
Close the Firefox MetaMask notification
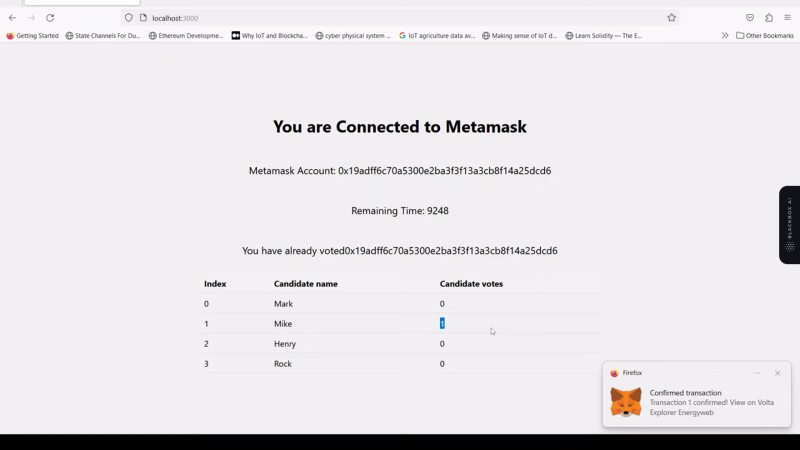[x=778, y=373]
